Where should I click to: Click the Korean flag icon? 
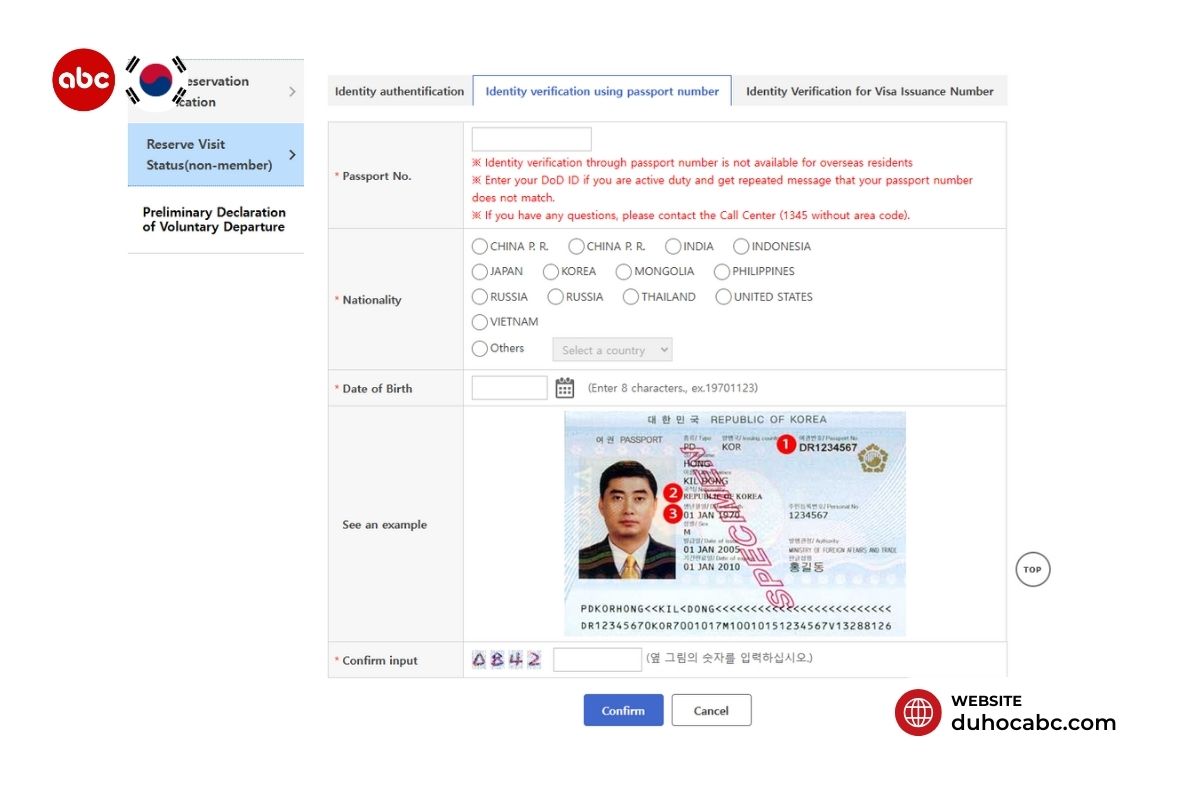coord(156,80)
